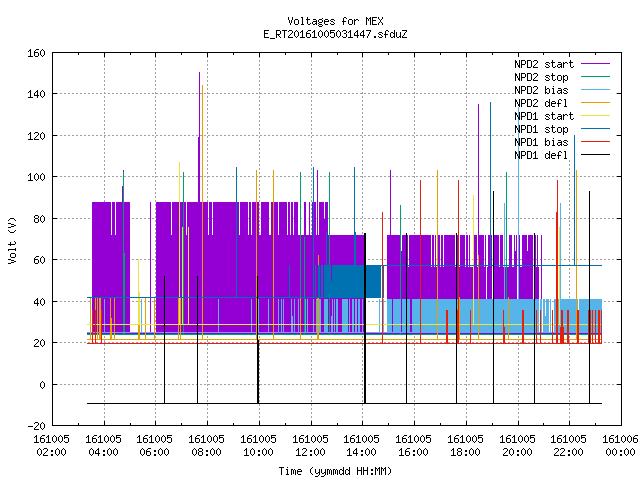Click the 160 y-axis tick label
640x480 pixels.
36,53
